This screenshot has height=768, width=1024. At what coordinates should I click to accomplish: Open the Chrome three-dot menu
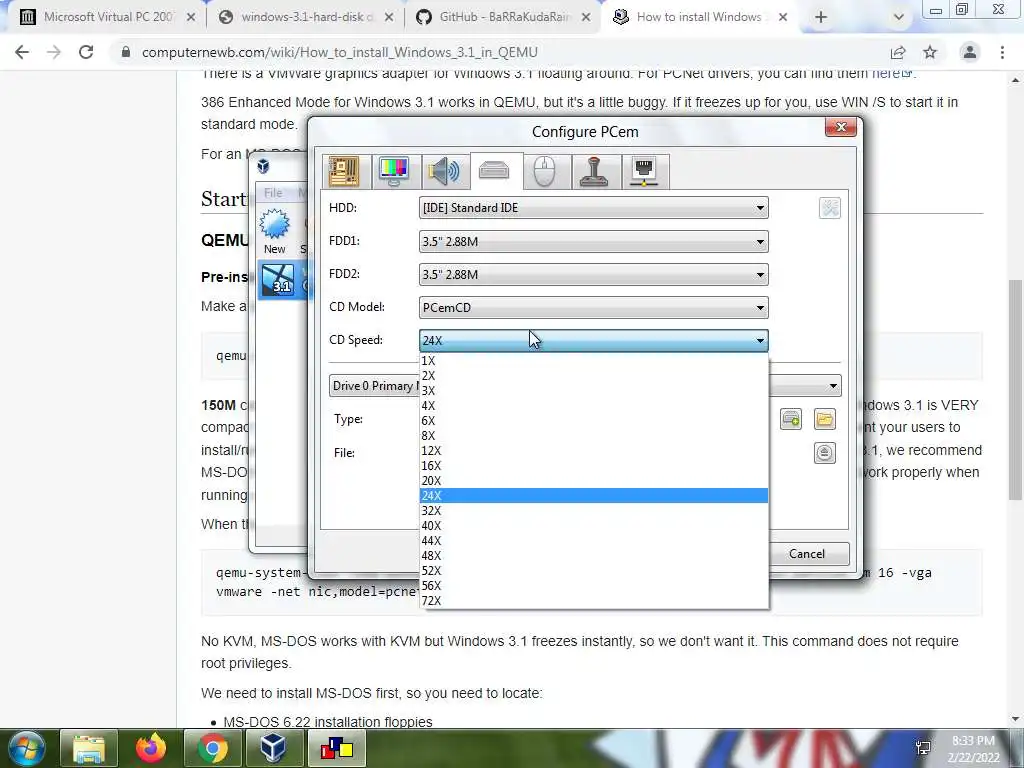1002,52
